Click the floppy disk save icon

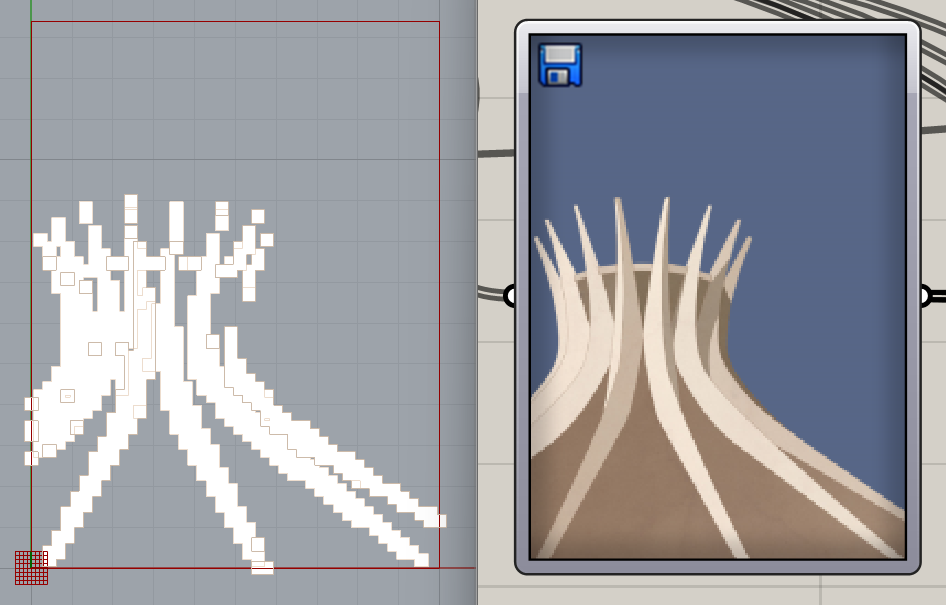(560, 65)
